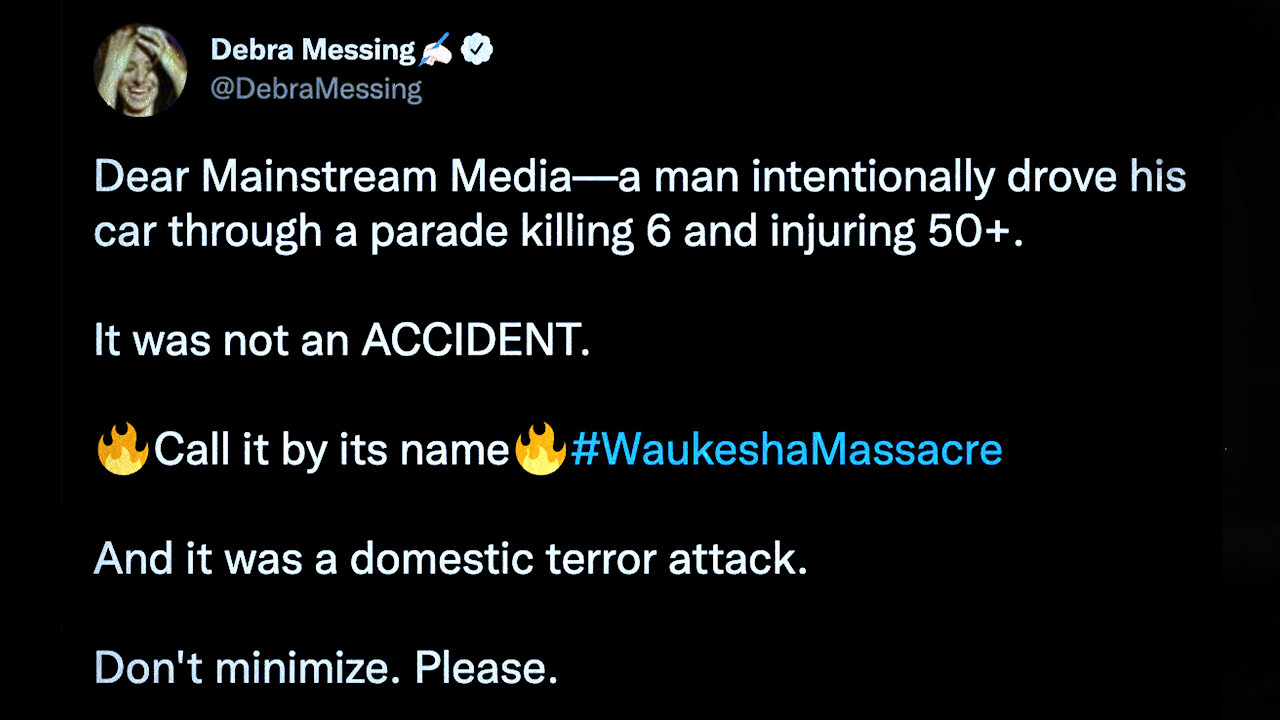Click the line "It was not an ACCIDENT."
Viewport: 1280px width, 720px height.
coord(342,340)
